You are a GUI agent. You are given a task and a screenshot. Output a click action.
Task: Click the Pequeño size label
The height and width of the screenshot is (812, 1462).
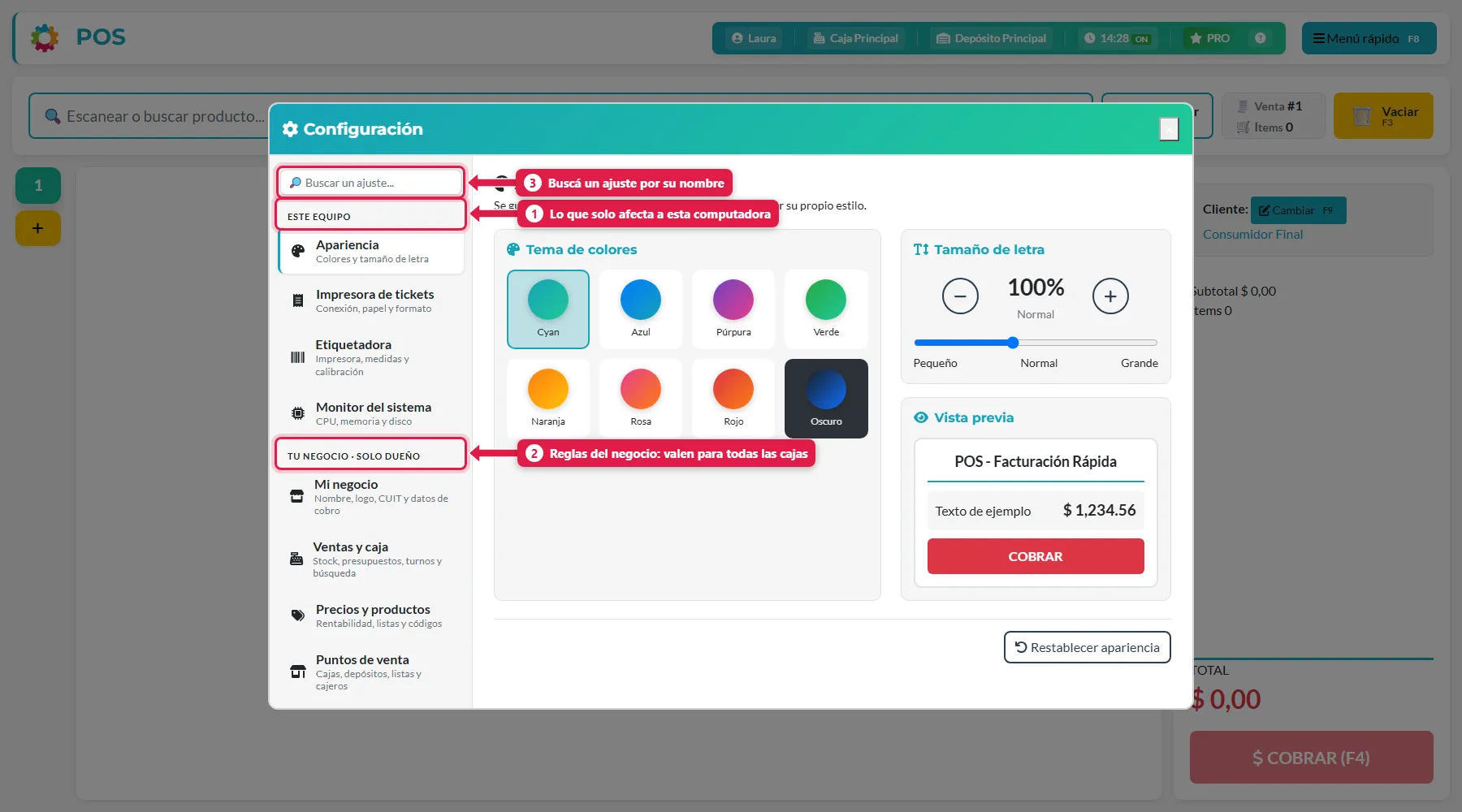(x=935, y=363)
